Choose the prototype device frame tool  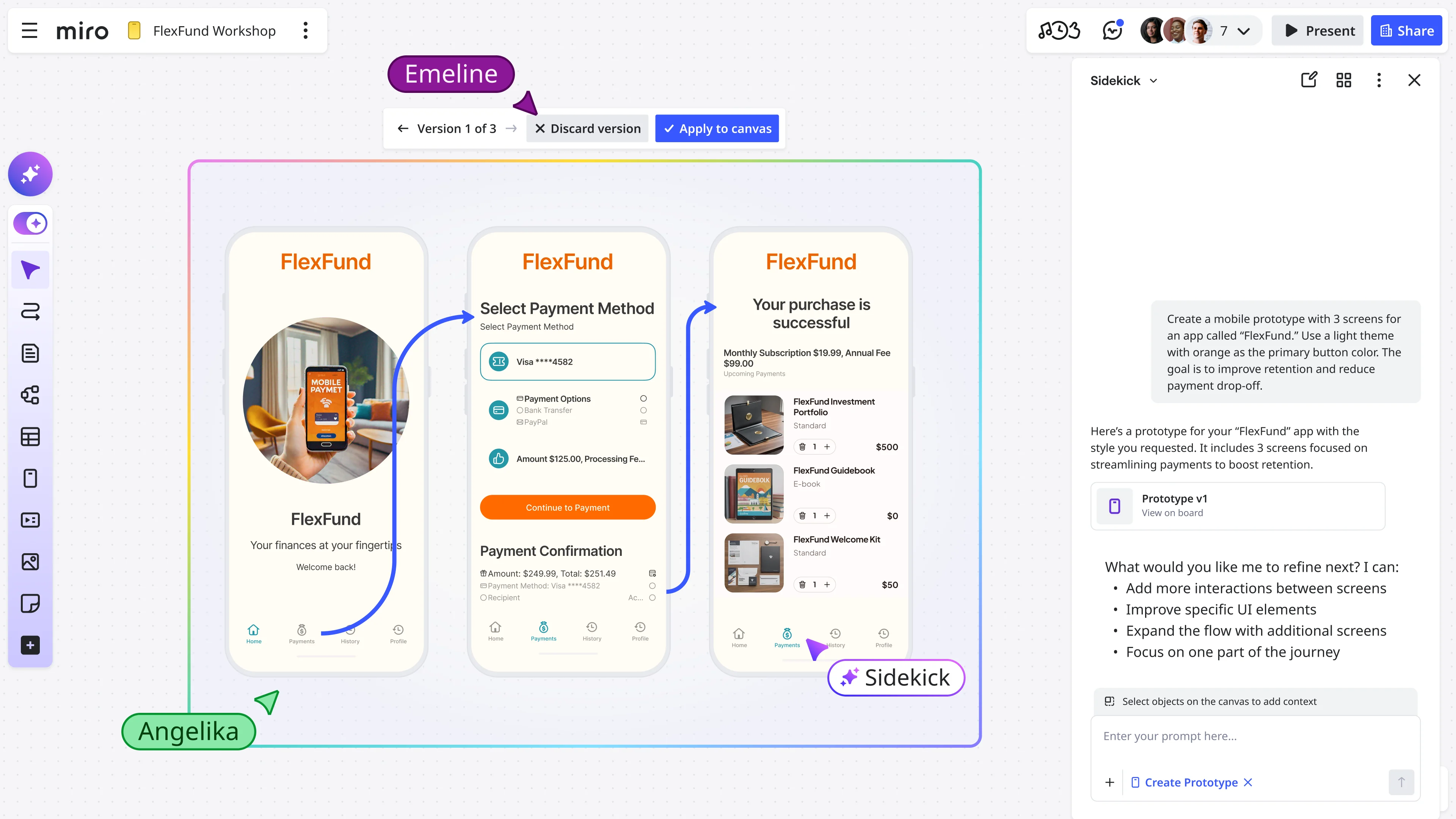tap(30, 478)
